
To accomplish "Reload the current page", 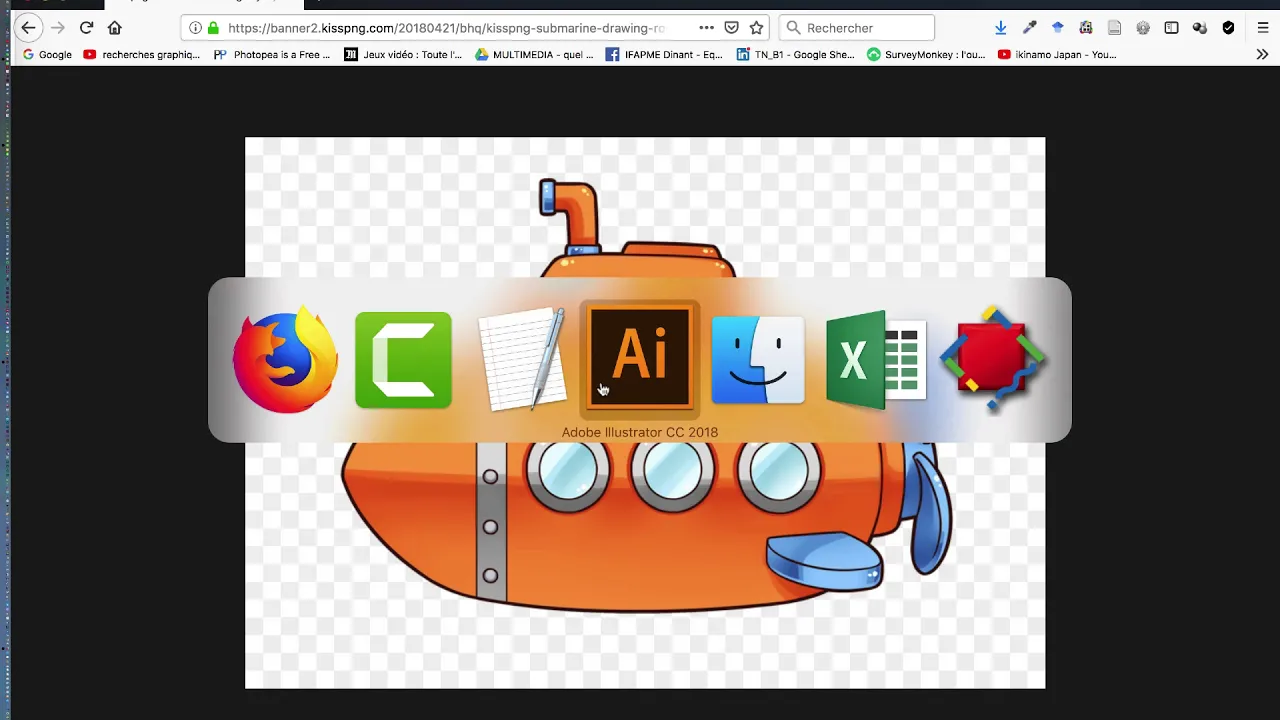I will [86, 28].
